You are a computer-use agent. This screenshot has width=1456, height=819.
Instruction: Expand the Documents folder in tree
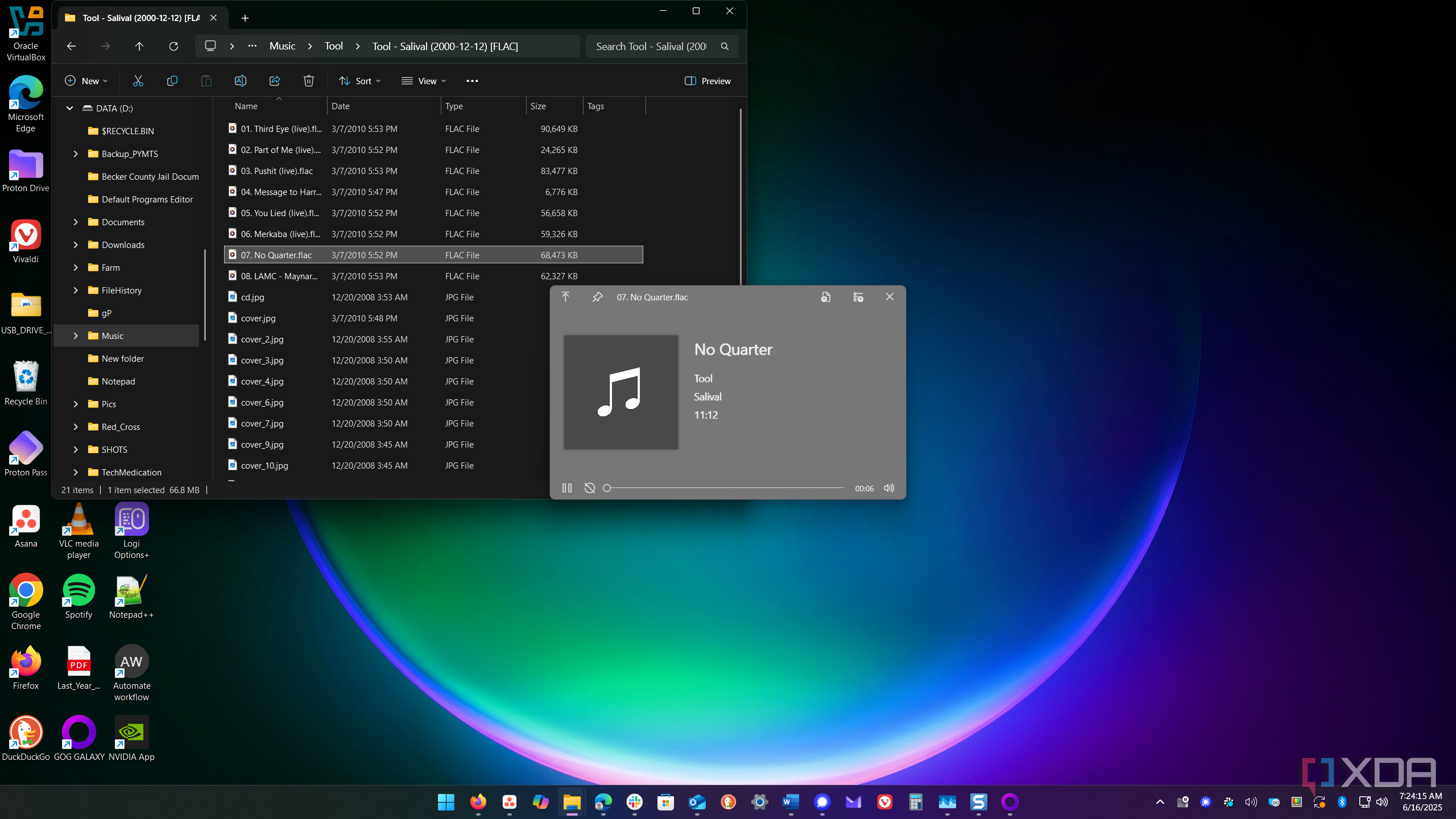[x=76, y=222]
